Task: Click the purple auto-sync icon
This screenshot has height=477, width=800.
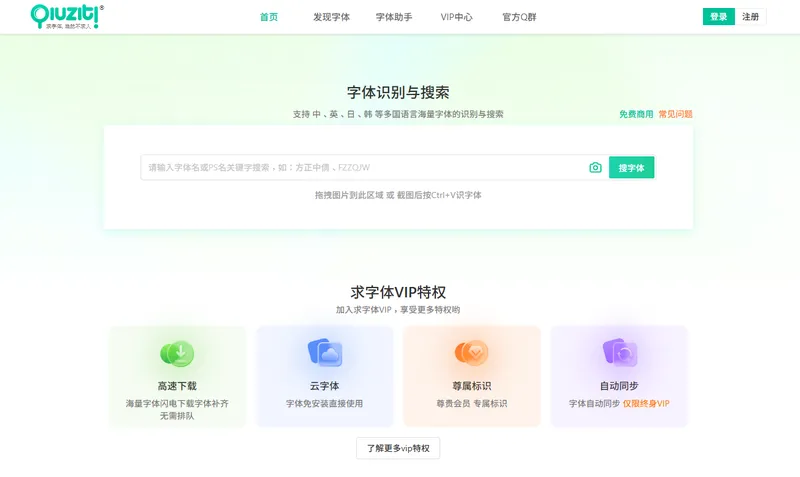Action: (x=618, y=352)
